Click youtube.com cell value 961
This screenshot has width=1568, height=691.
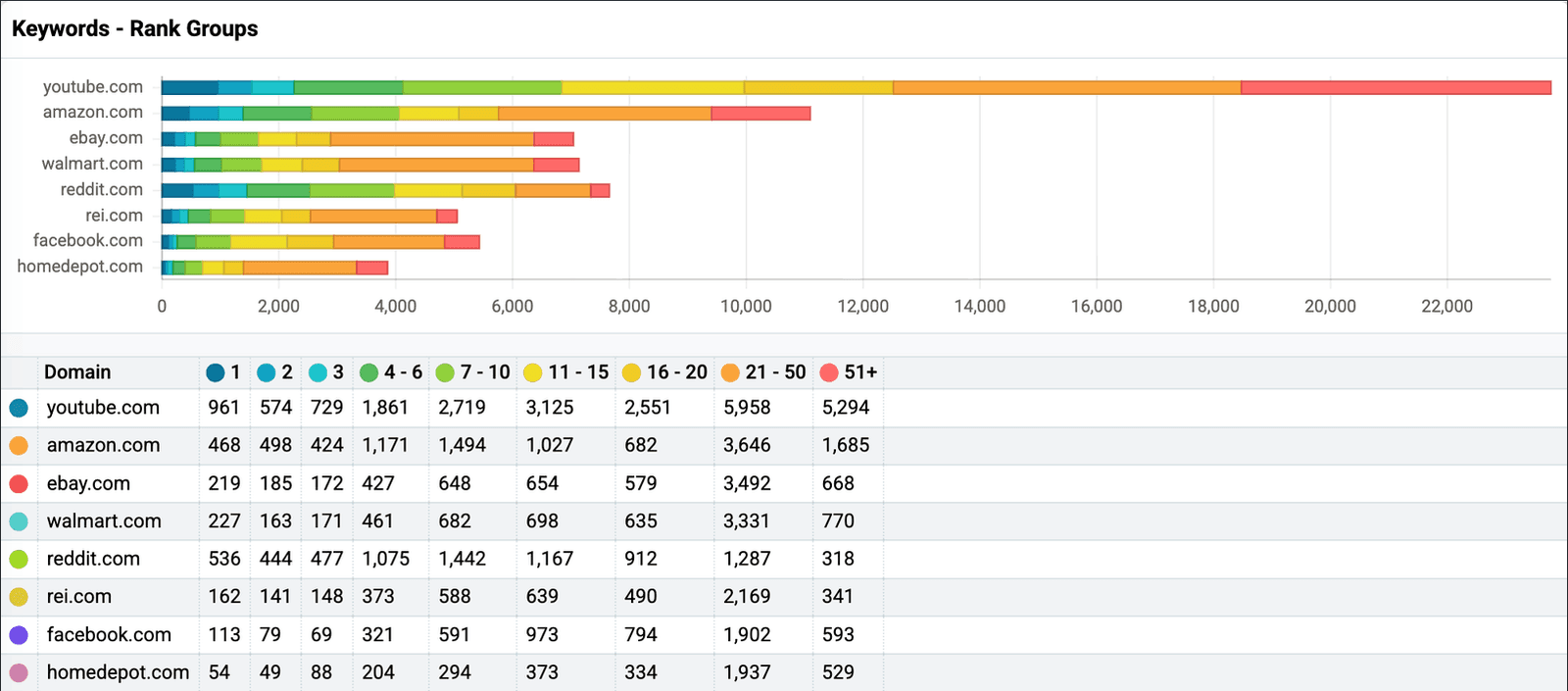[x=224, y=408]
